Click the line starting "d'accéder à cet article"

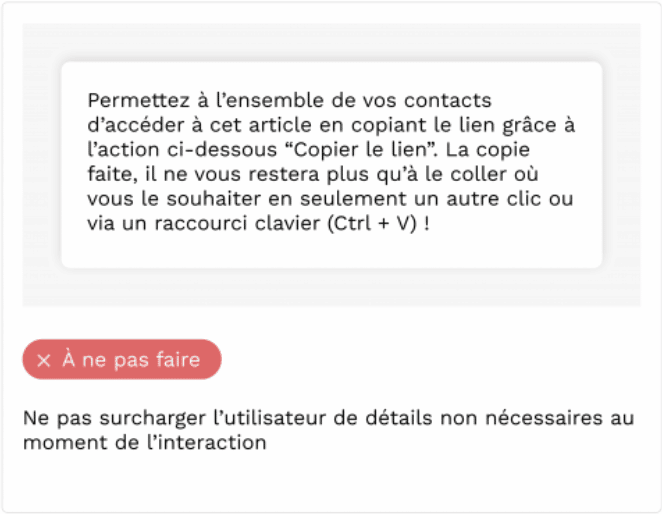point(331,125)
